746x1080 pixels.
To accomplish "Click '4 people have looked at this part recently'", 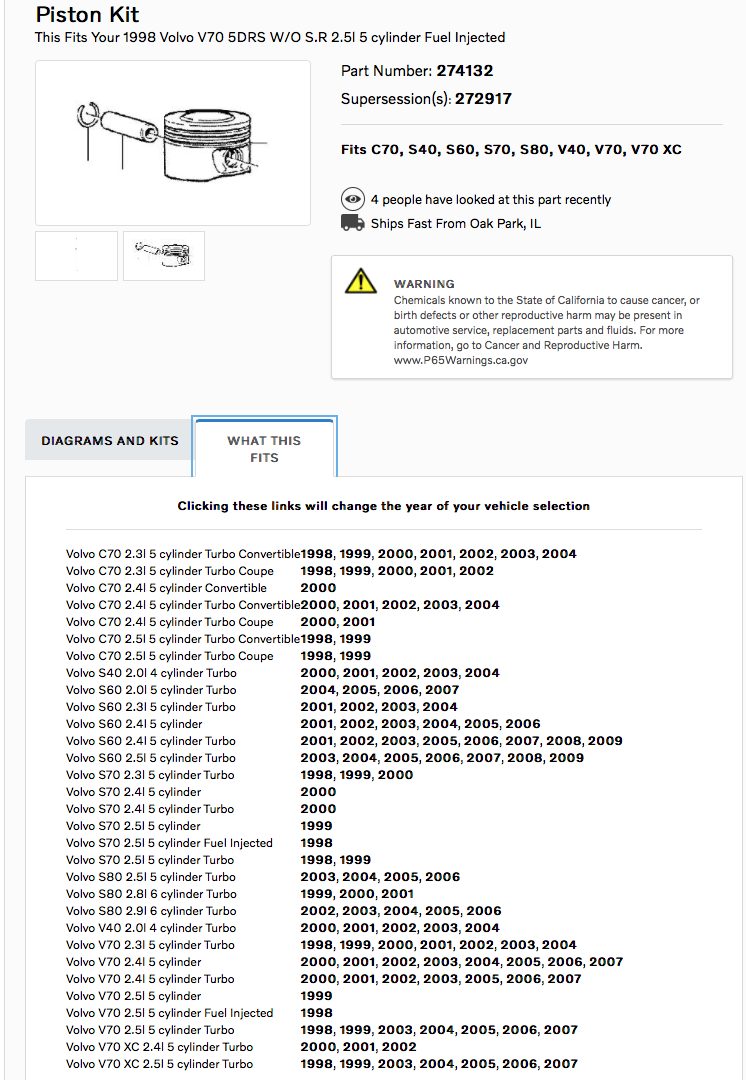I will [491, 200].
